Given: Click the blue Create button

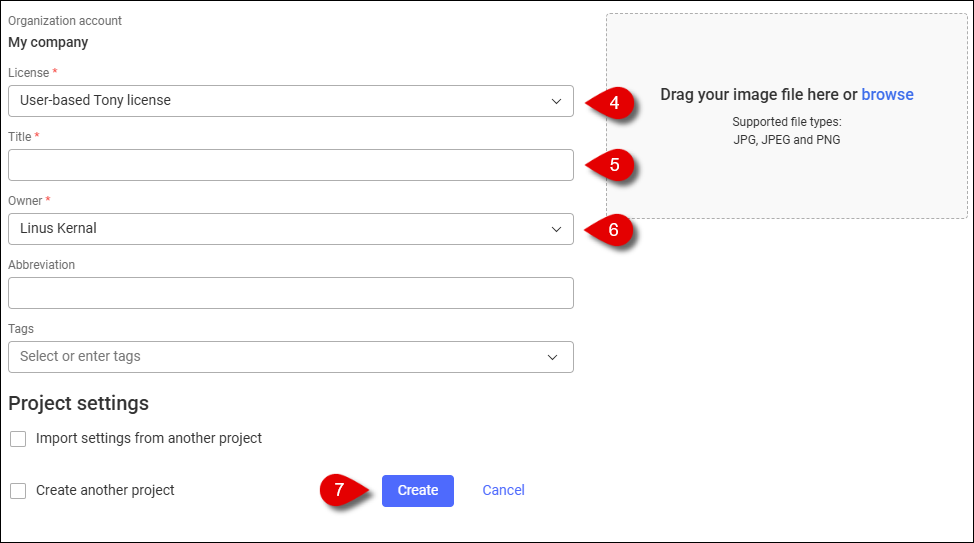Looking at the screenshot, I should (x=417, y=491).
